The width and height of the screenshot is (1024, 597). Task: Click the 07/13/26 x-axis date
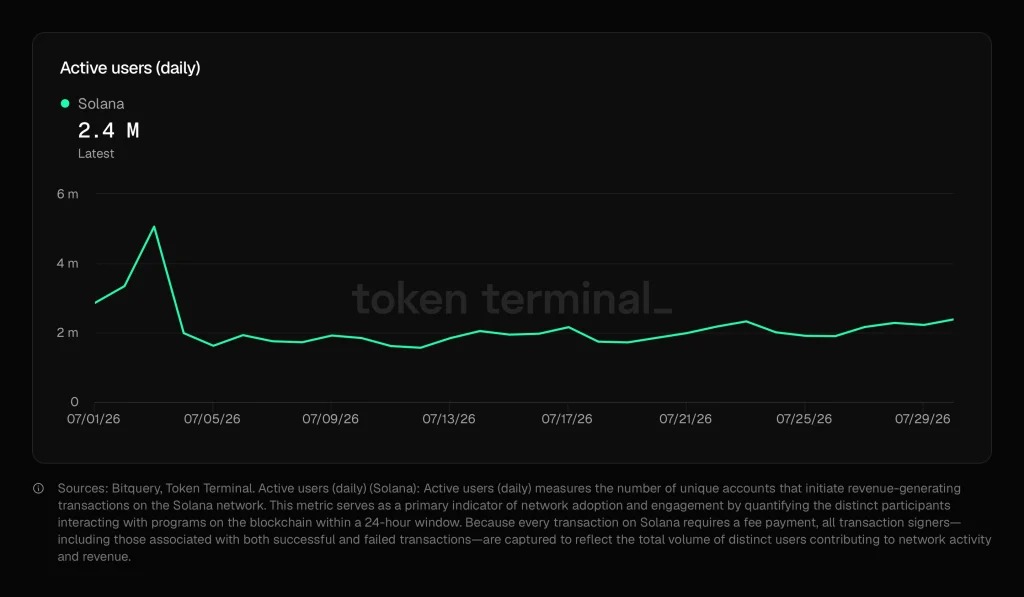(449, 419)
